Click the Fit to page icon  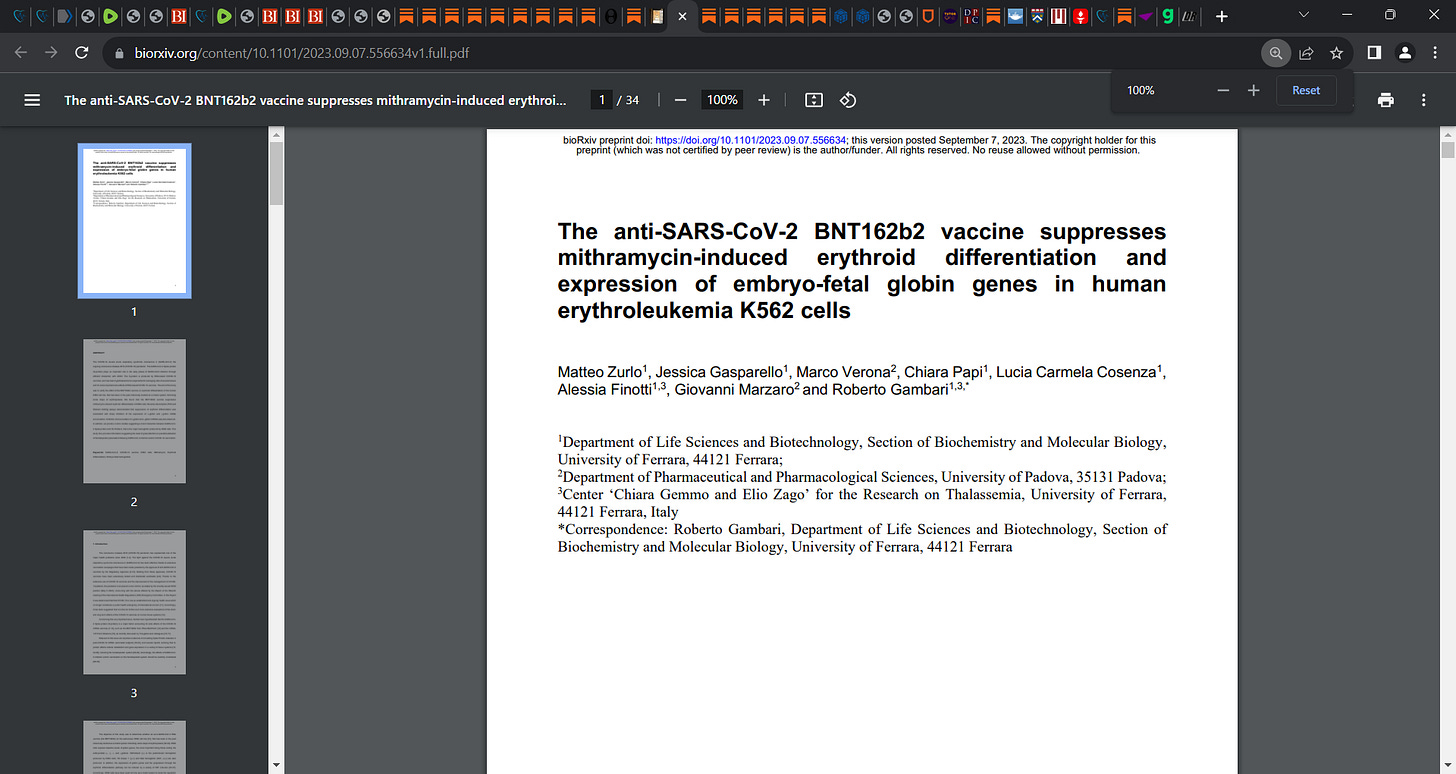(814, 100)
